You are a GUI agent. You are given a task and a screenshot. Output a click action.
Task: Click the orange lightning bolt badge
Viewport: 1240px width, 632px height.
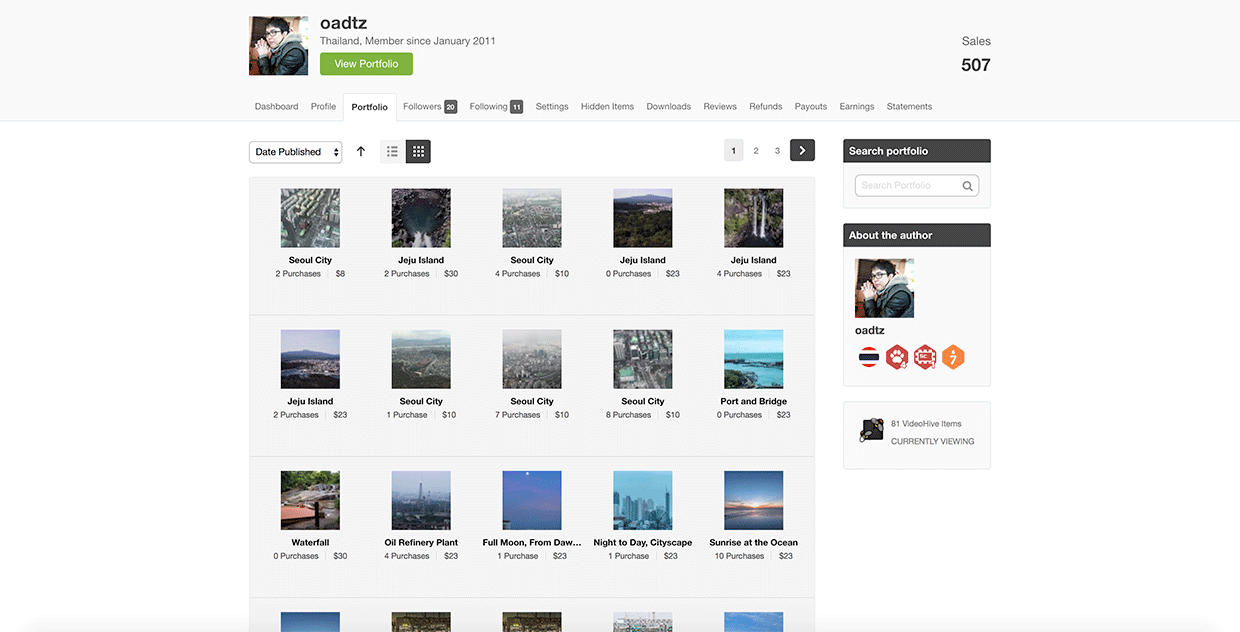953,357
